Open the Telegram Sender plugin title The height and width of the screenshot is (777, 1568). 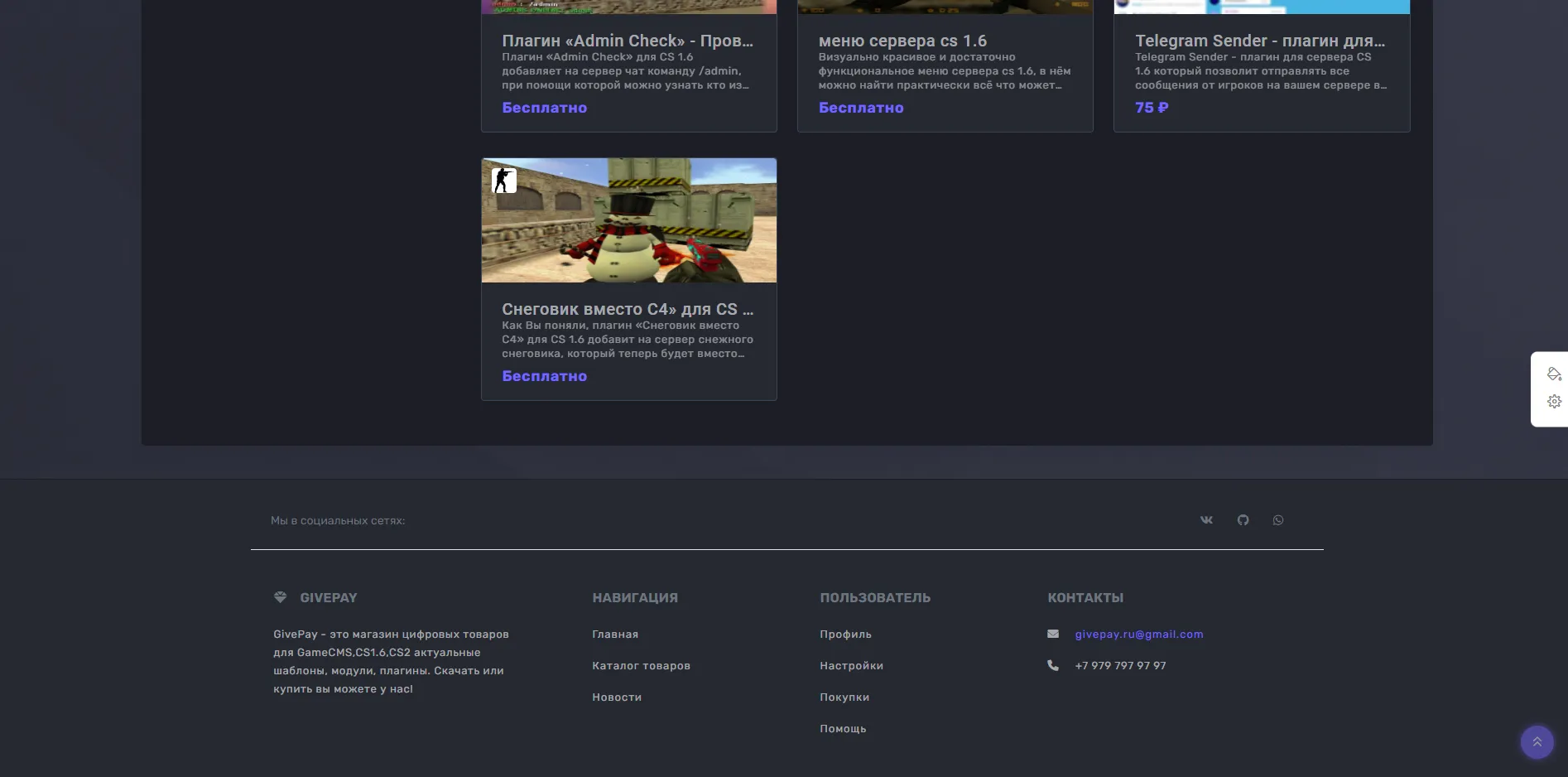1258,41
